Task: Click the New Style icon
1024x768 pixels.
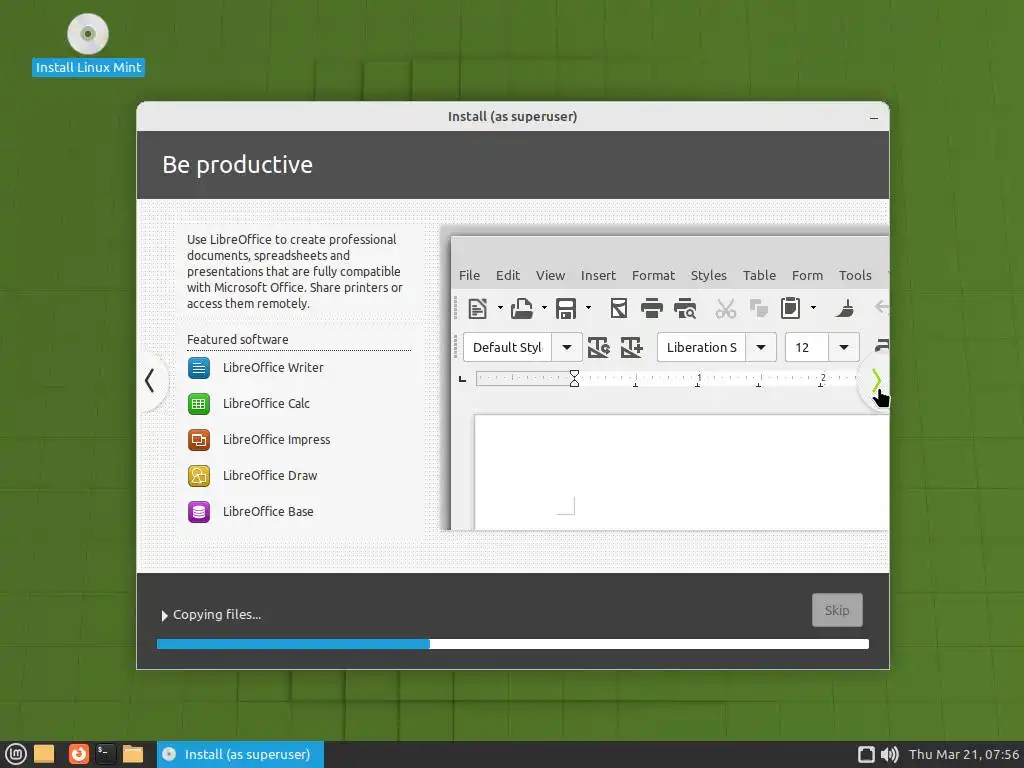Action: (632, 347)
